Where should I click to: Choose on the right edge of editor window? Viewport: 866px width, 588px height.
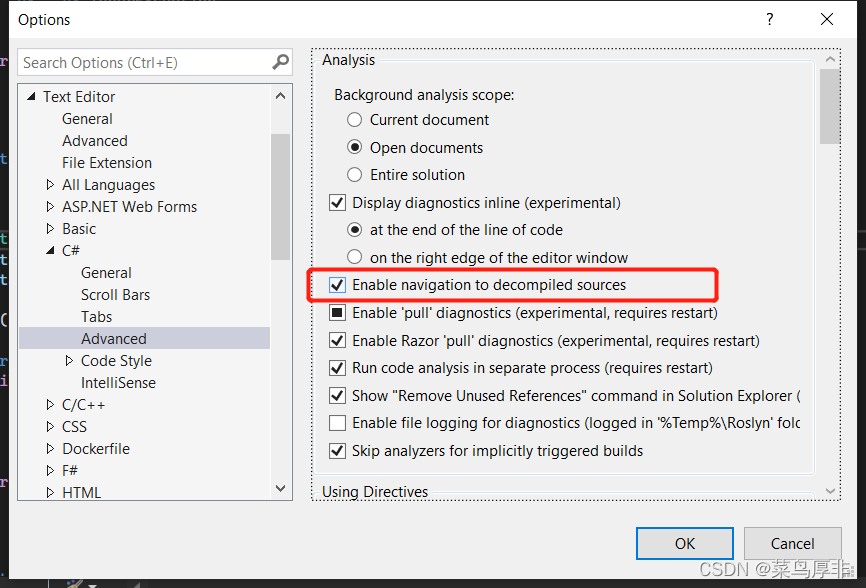(x=355, y=257)
